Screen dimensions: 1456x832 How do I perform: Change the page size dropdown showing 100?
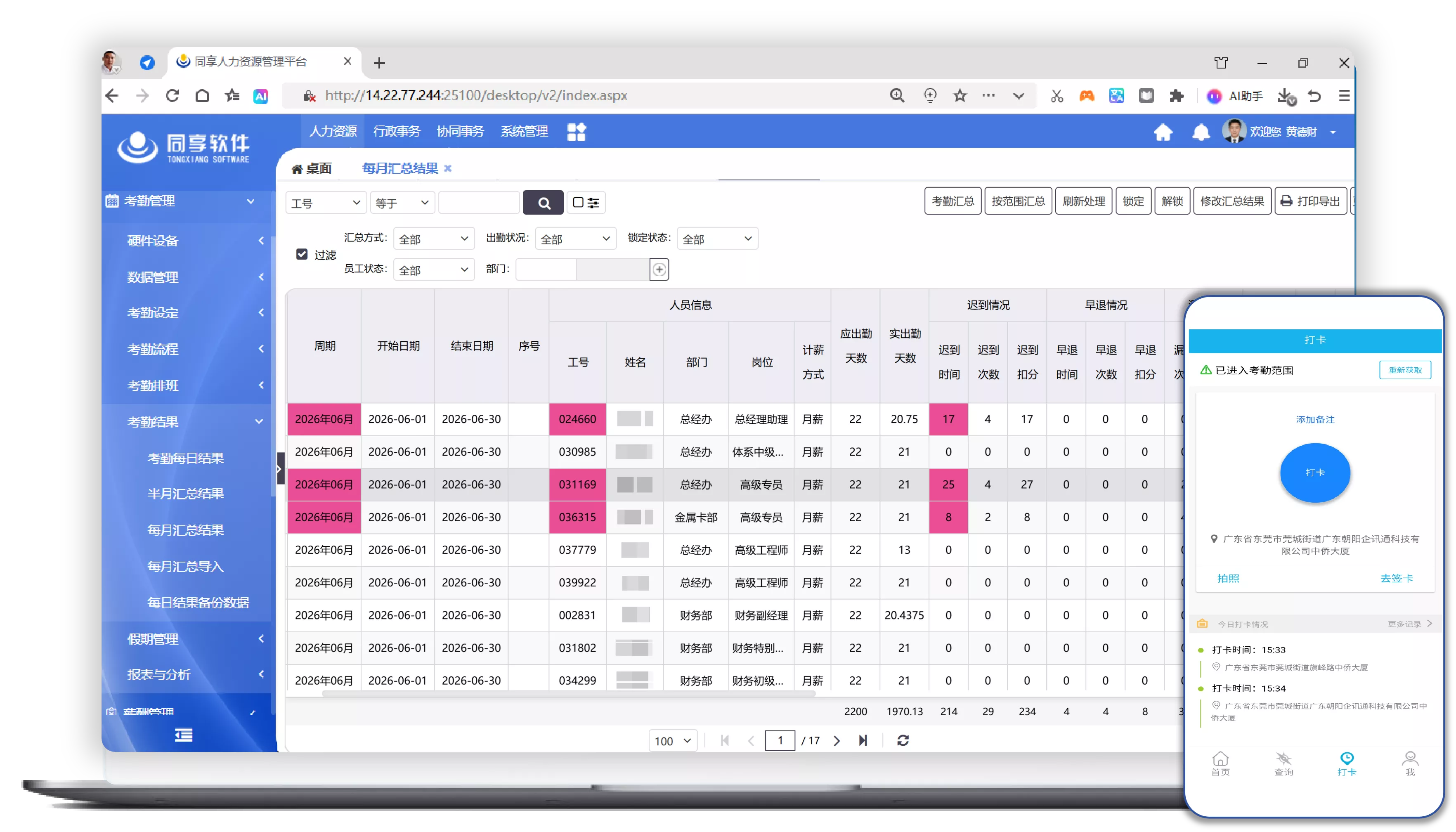coord(673,740)
